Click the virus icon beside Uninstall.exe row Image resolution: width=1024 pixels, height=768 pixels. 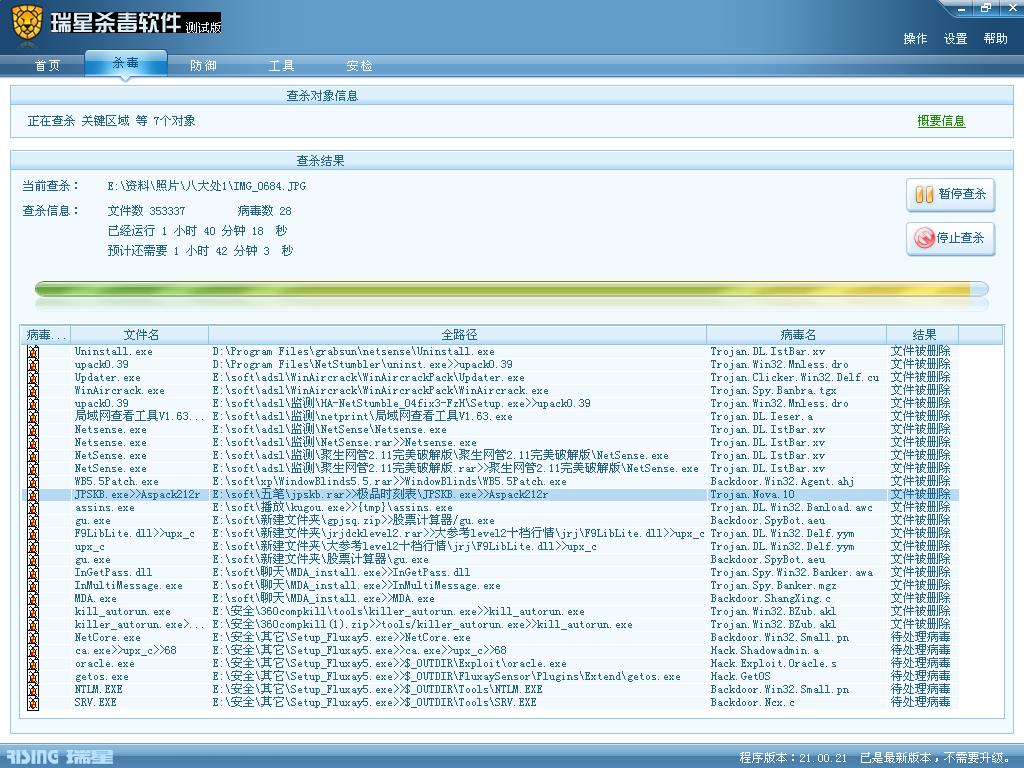pyautogui.click(x=33, y=351)
